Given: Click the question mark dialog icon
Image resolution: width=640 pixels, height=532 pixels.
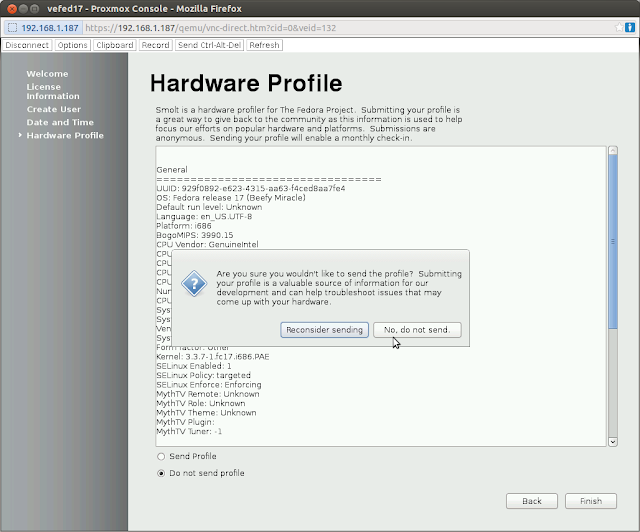Looking at the screenshot, I should (x=194, y=283).
